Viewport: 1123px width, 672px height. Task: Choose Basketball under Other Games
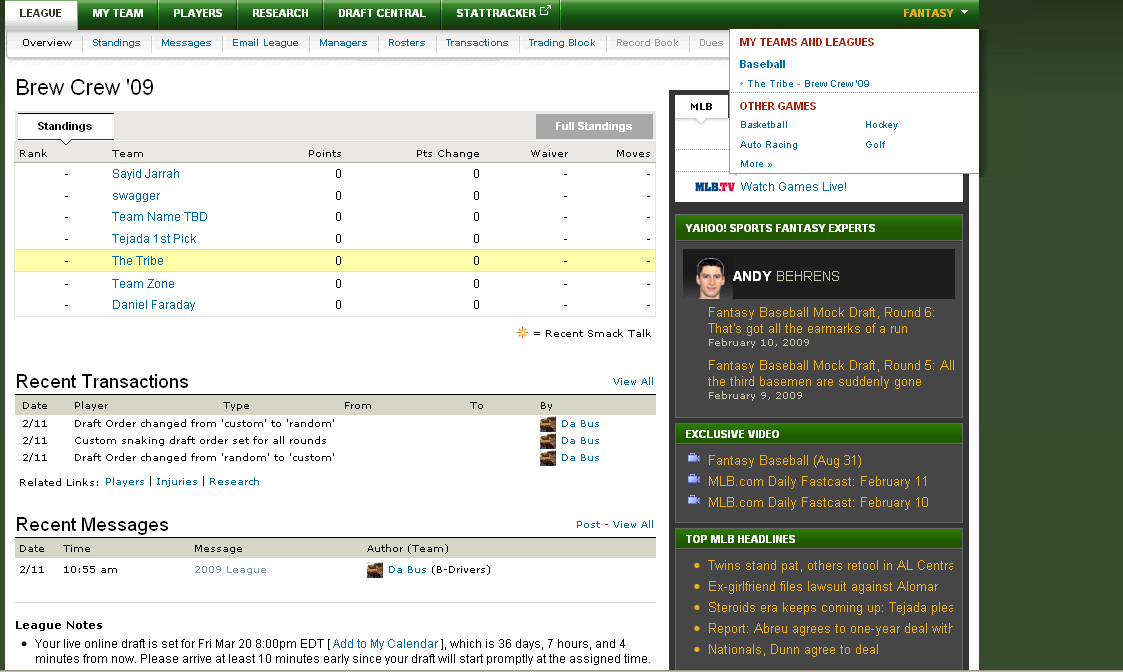[763, 125]
